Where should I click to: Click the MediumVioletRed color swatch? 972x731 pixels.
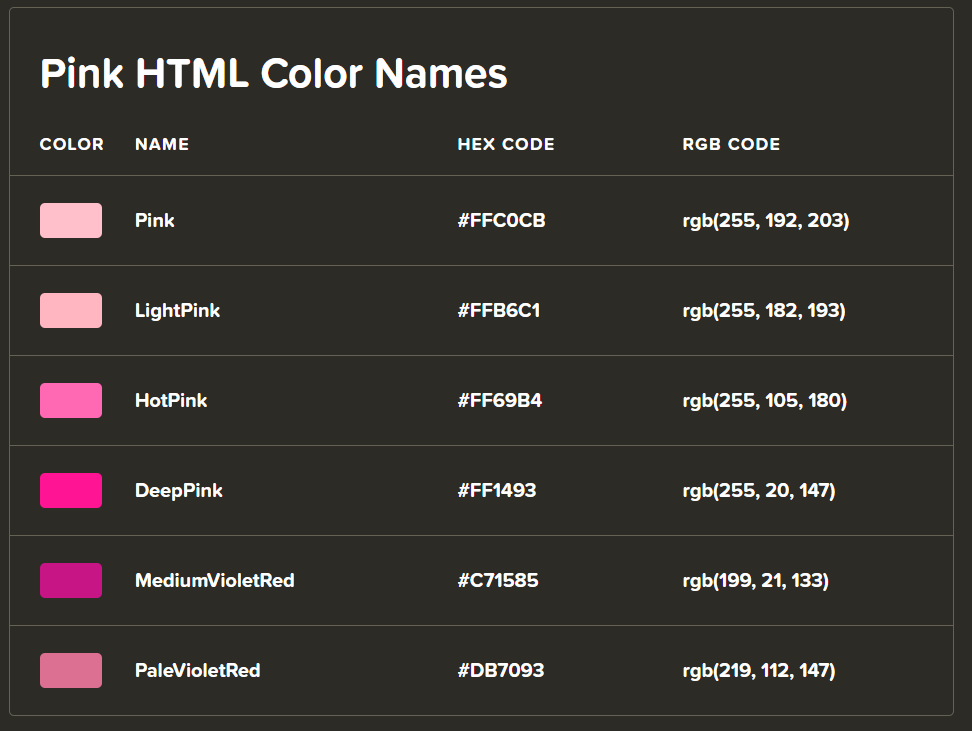point(71,581)
